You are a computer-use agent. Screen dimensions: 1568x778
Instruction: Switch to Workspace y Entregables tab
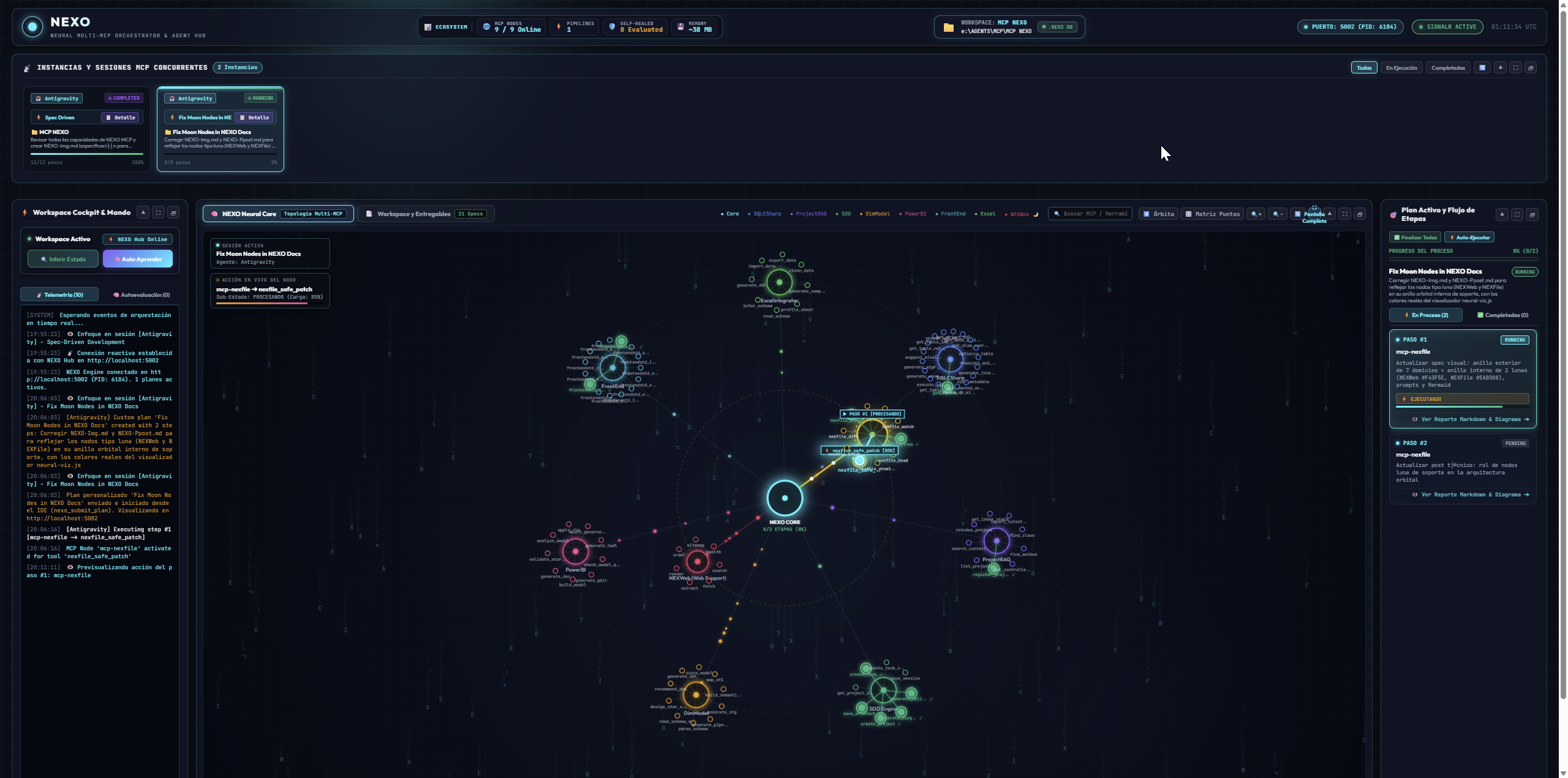click(x=426, y=214)
